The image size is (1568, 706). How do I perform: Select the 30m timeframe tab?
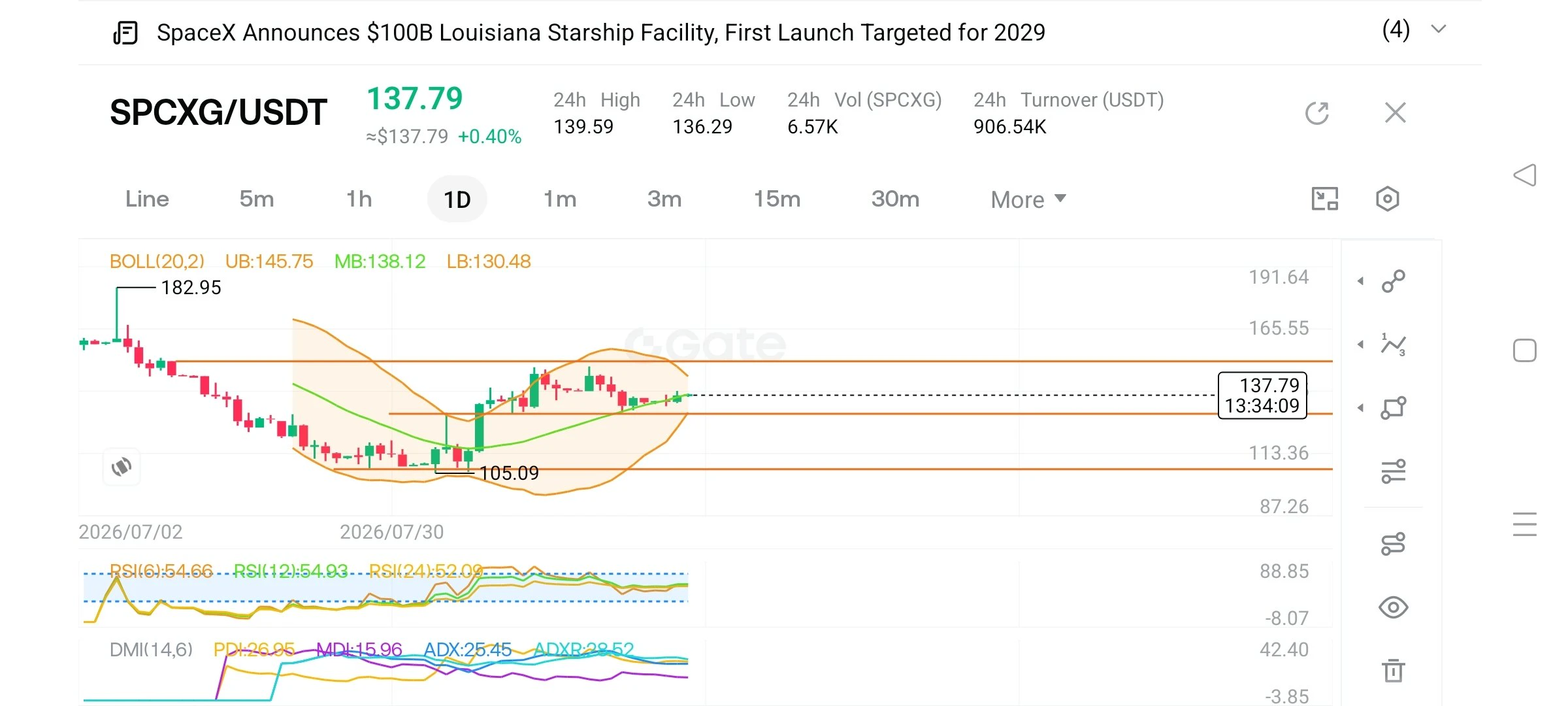tap(895, 199)
